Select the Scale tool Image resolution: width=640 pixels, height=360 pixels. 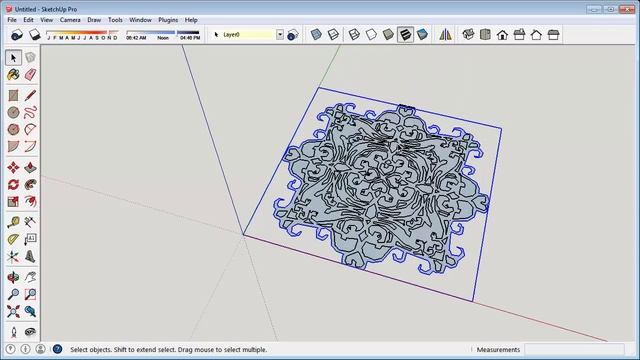coord(13,201)
